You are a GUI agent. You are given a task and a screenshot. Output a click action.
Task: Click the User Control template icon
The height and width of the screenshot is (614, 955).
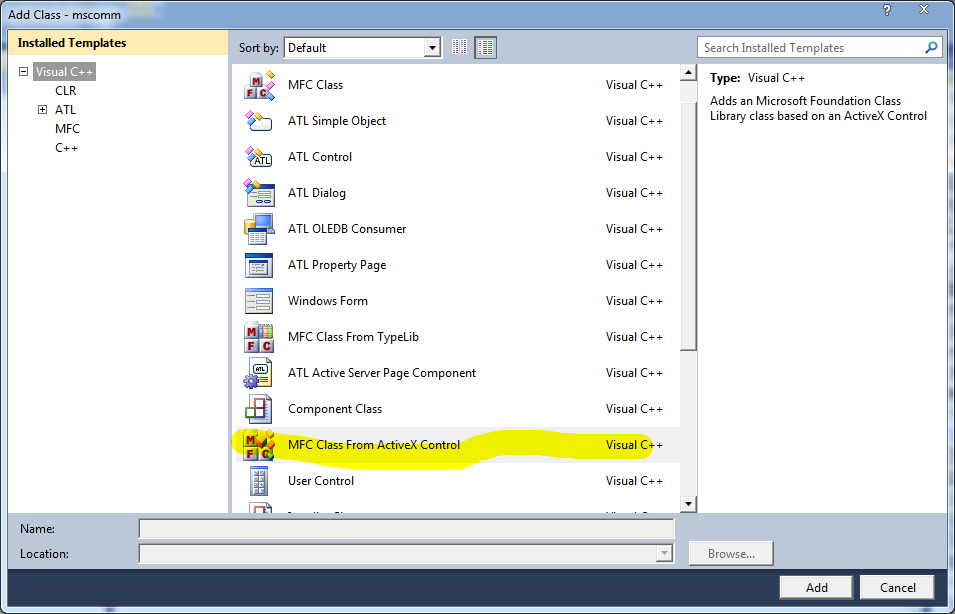coord(259,481)
